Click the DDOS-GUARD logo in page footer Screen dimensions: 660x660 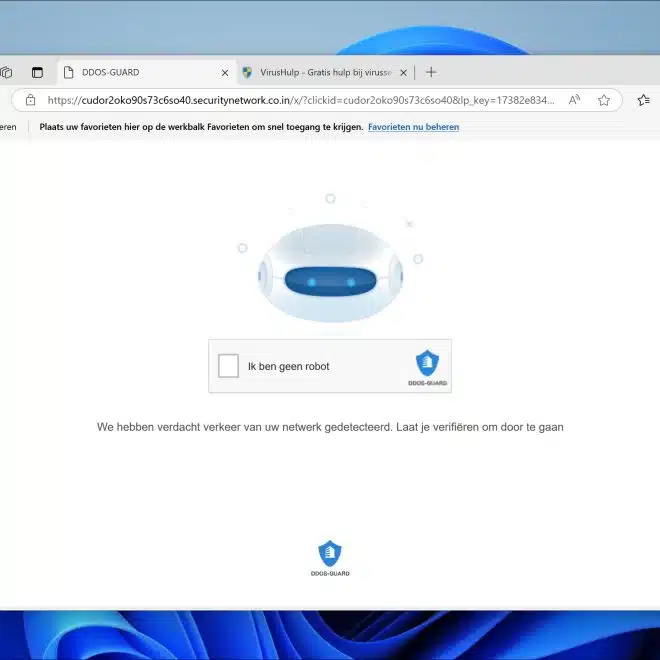(x=330, y=558)
